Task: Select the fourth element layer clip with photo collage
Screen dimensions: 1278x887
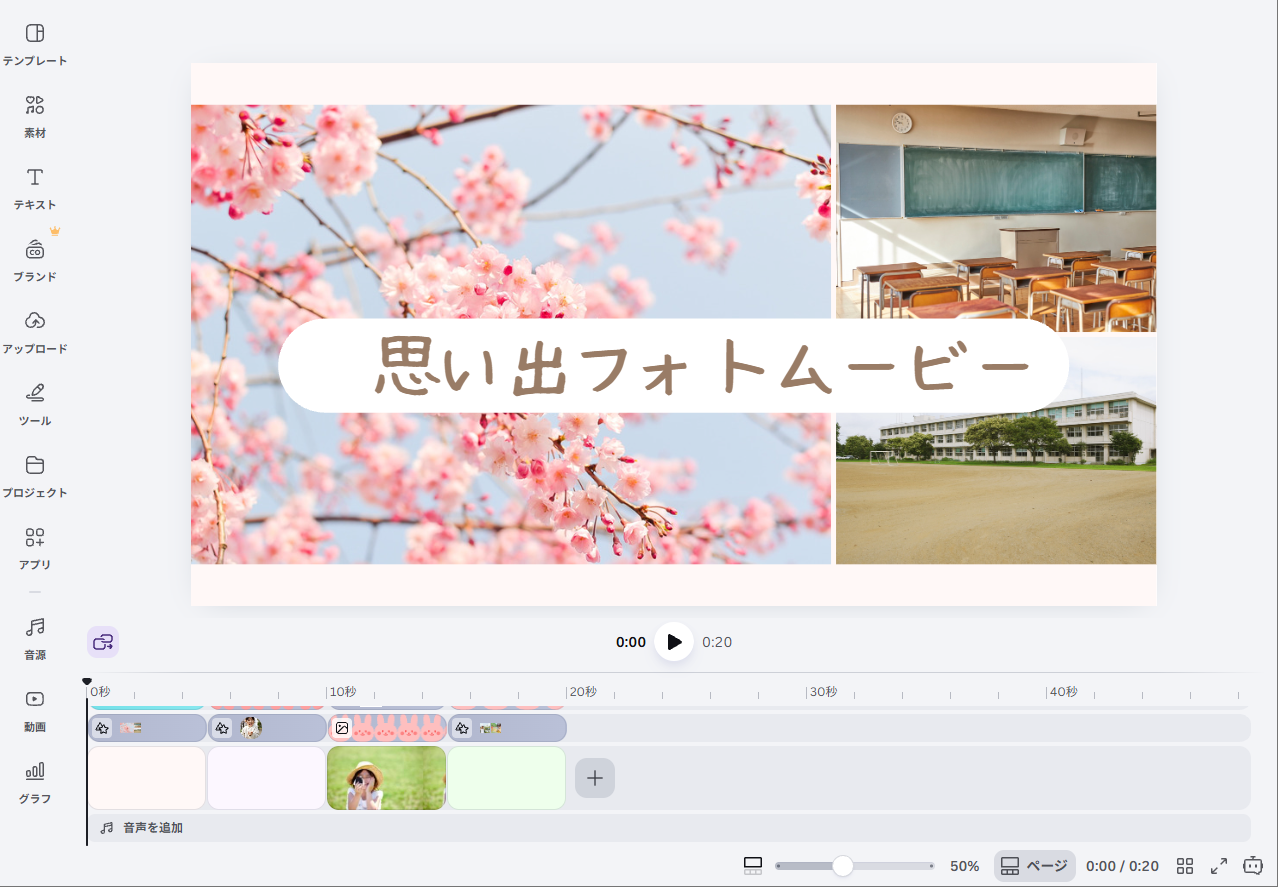Action: [x=507, y=728]
